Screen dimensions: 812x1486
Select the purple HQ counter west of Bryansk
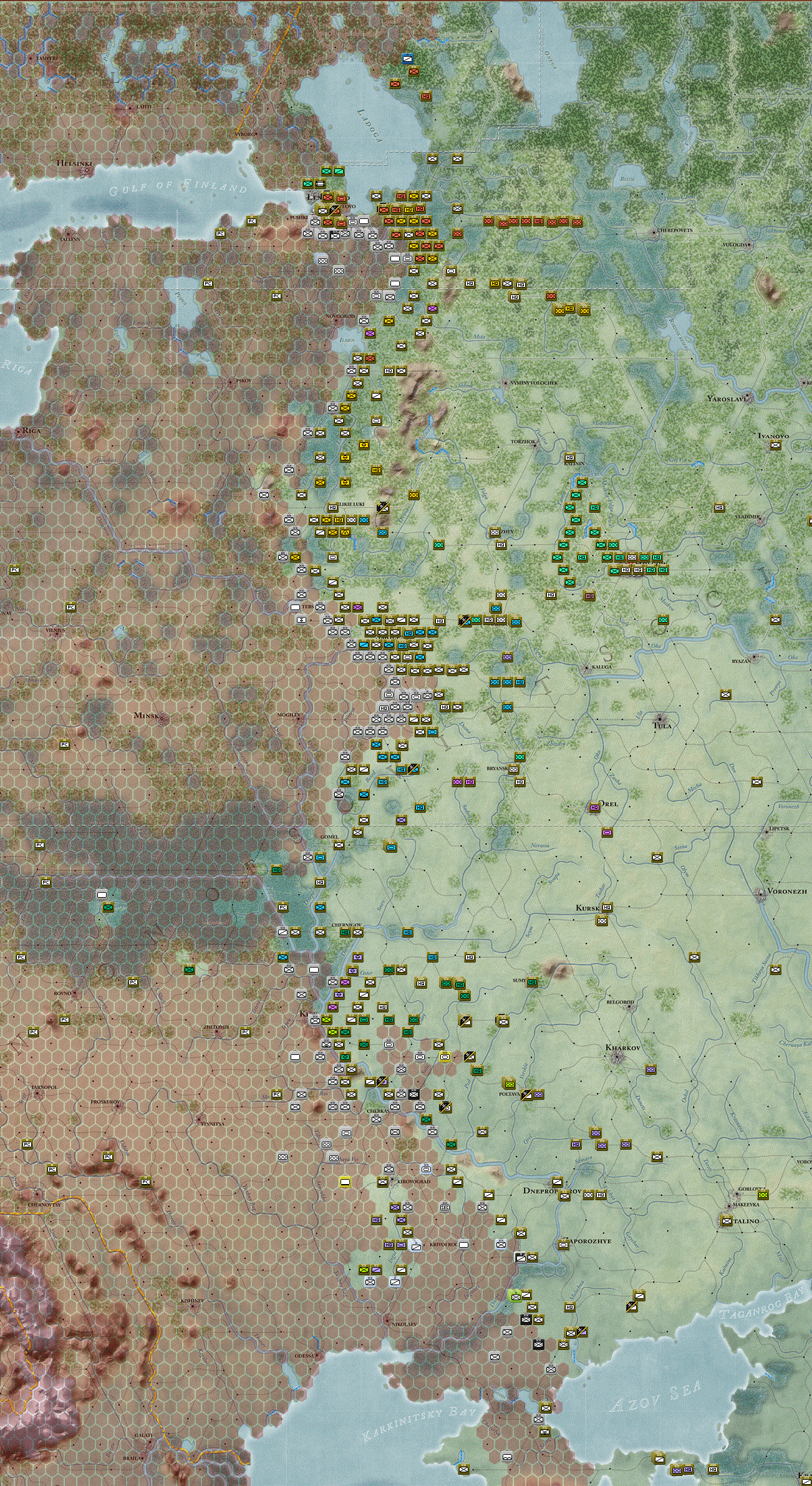coord(470,782)
